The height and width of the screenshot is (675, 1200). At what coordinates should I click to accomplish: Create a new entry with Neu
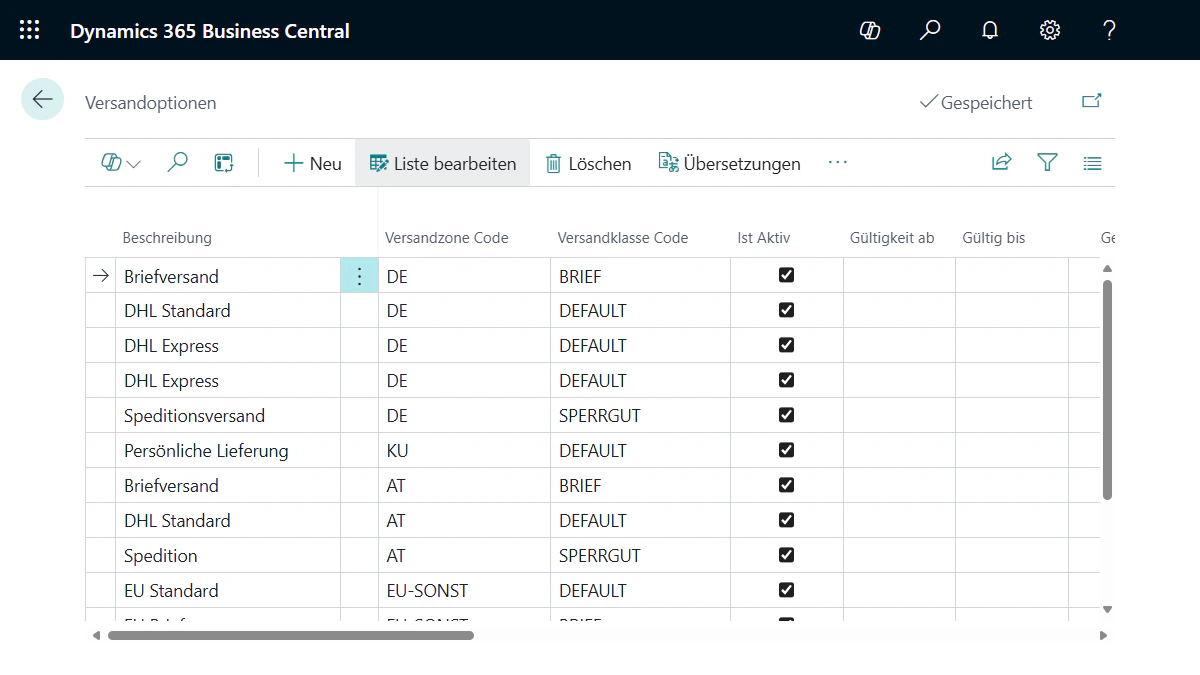[313, 163]
